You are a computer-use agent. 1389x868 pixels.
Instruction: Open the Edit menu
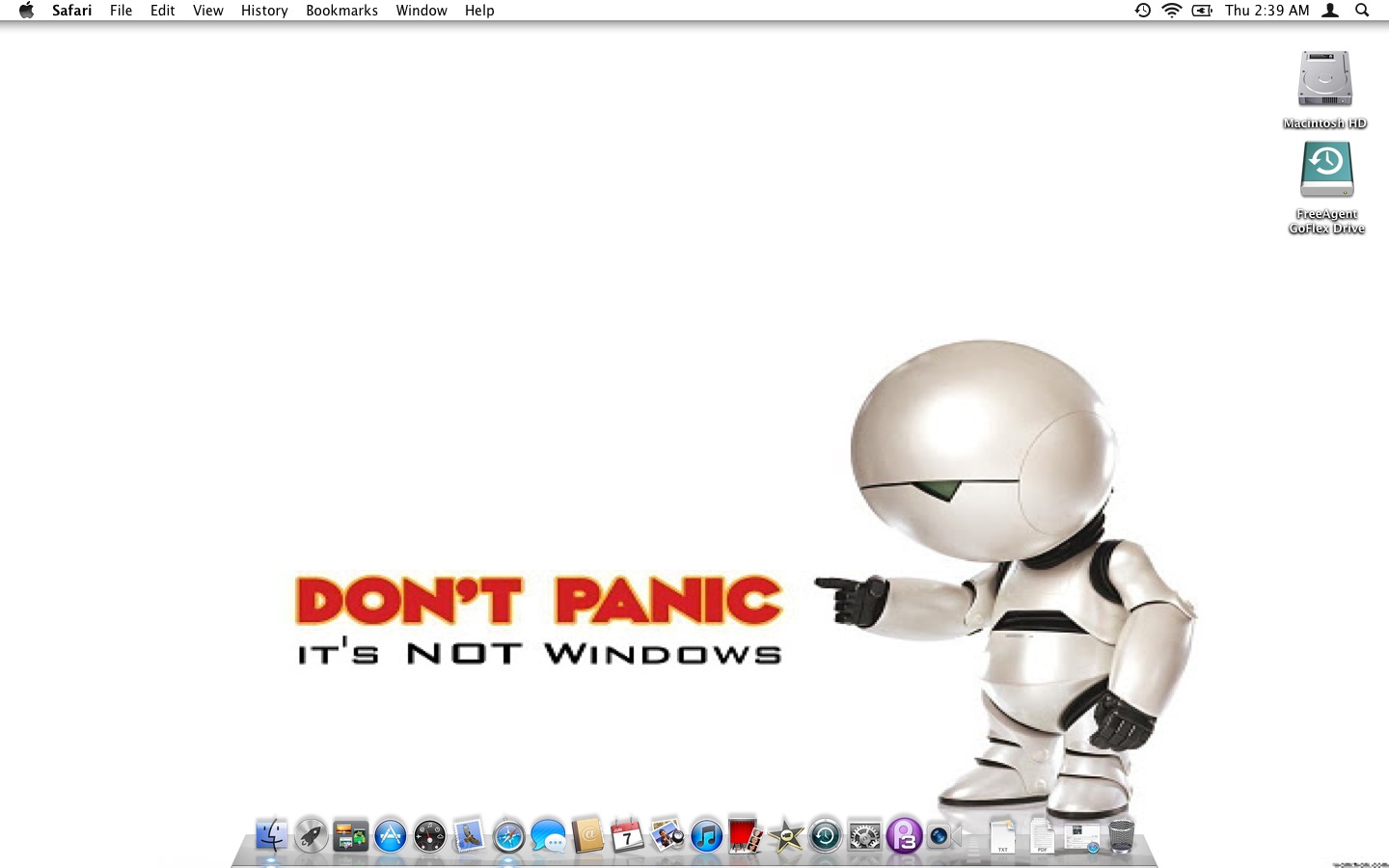point(162,11)
